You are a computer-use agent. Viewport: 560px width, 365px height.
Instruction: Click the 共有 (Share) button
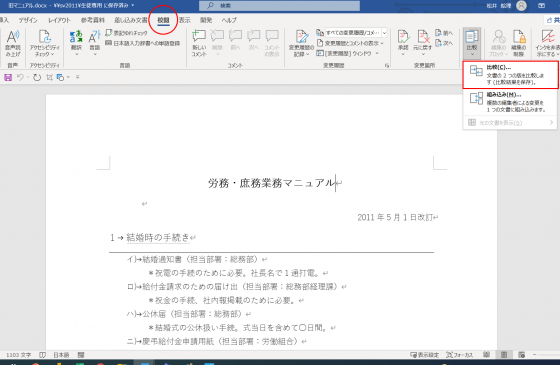[x=553, y=20]
